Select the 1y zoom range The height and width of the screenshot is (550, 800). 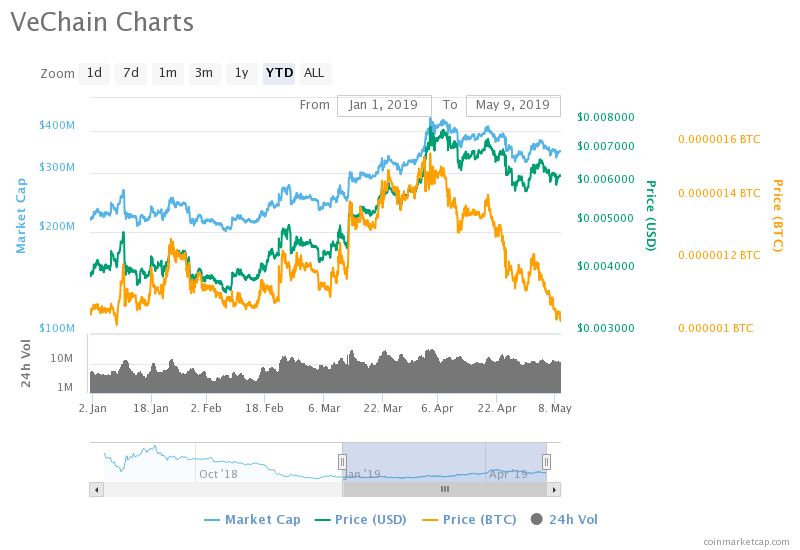pos(241,73)
